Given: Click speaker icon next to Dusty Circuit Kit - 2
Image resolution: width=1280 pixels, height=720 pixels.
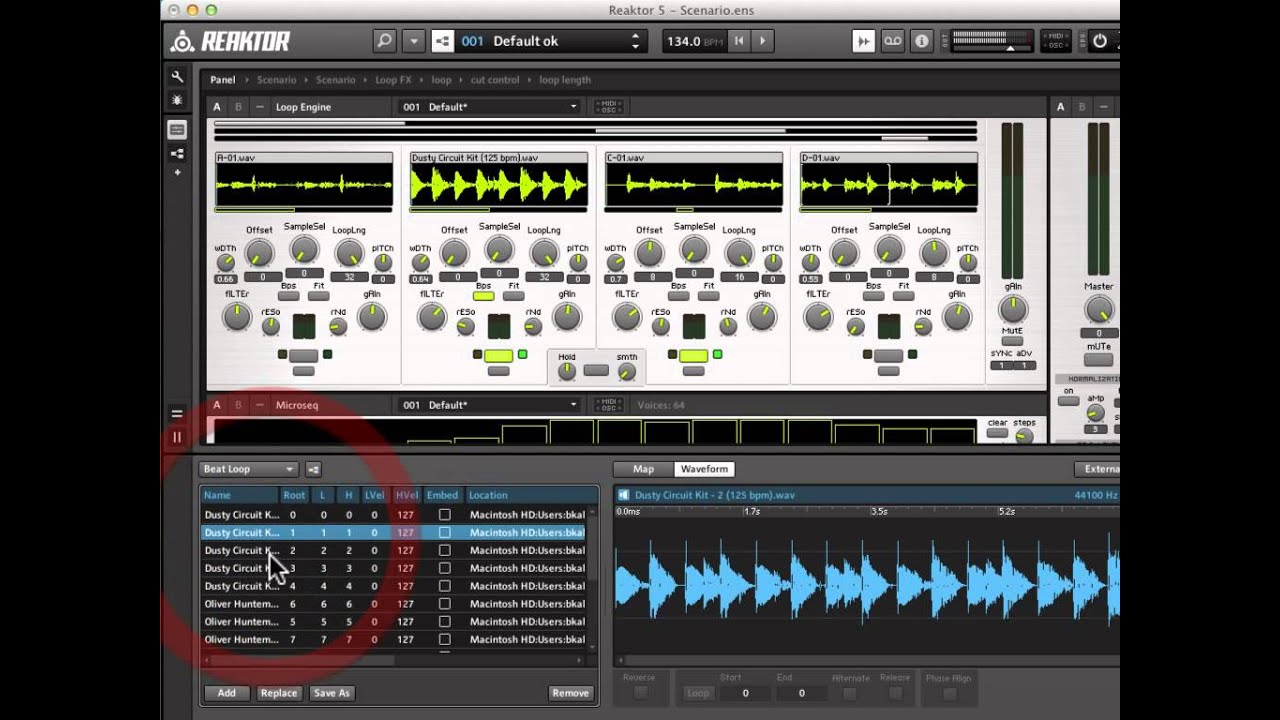Looking at the screenshot, I should click(623, 495).
